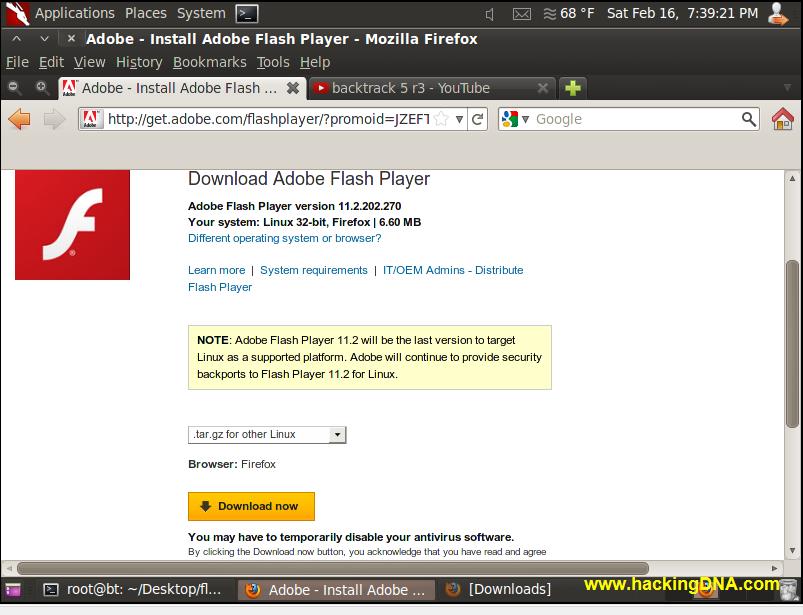Click the vertical scrollbar thumb
This screenshot has width=803, height=615.
click(792, 344)
